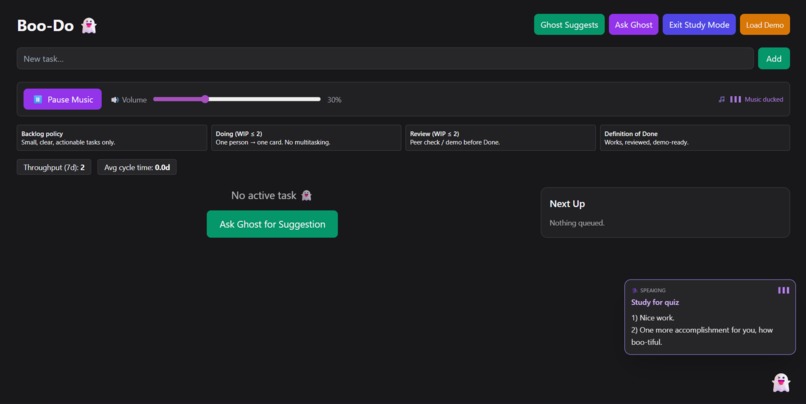Image resolution: width=806 pixels, height=404 pixels.
Task: Click the Definition of Done card
Action: click(694, 138)
